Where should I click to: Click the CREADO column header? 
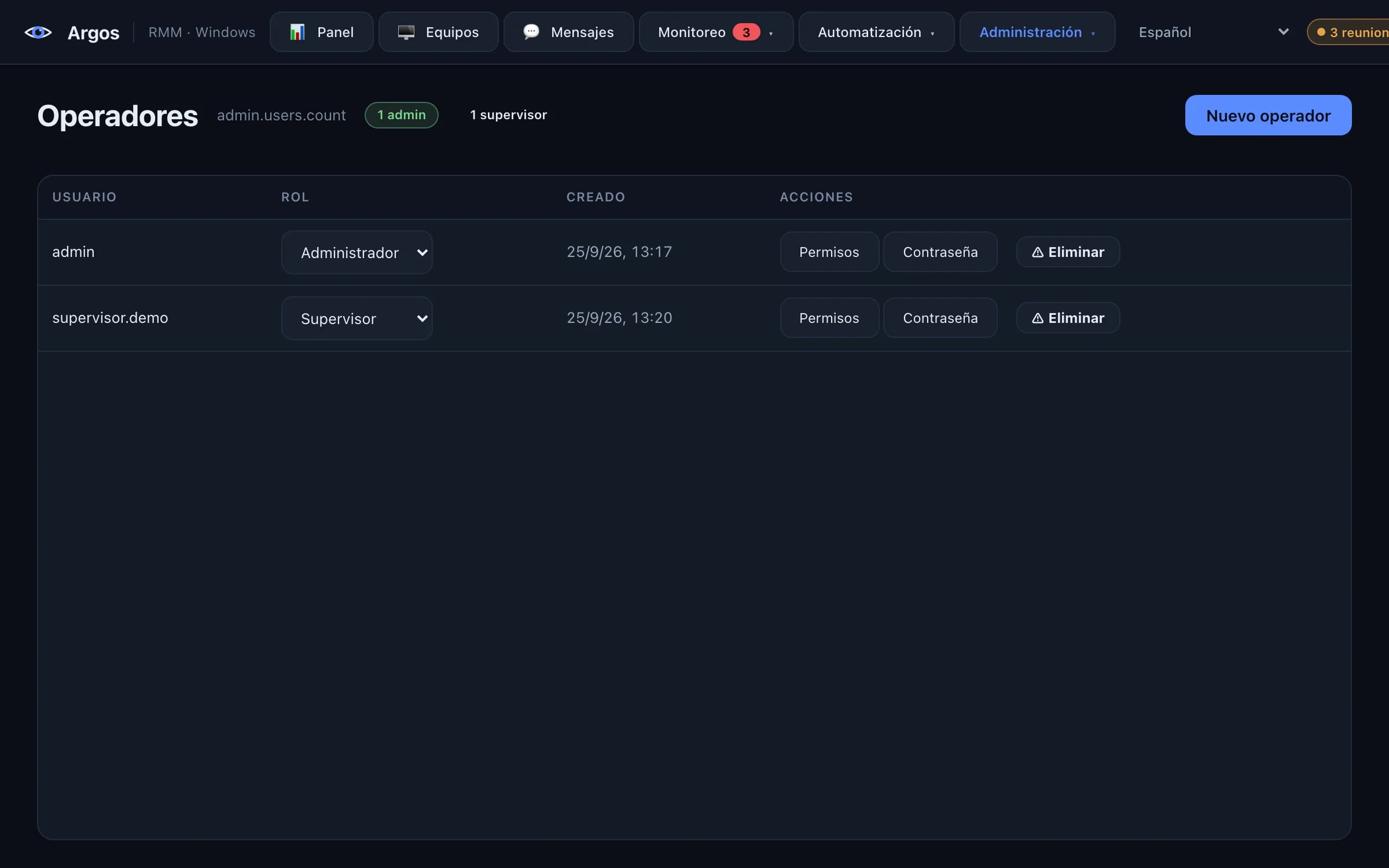596,197
